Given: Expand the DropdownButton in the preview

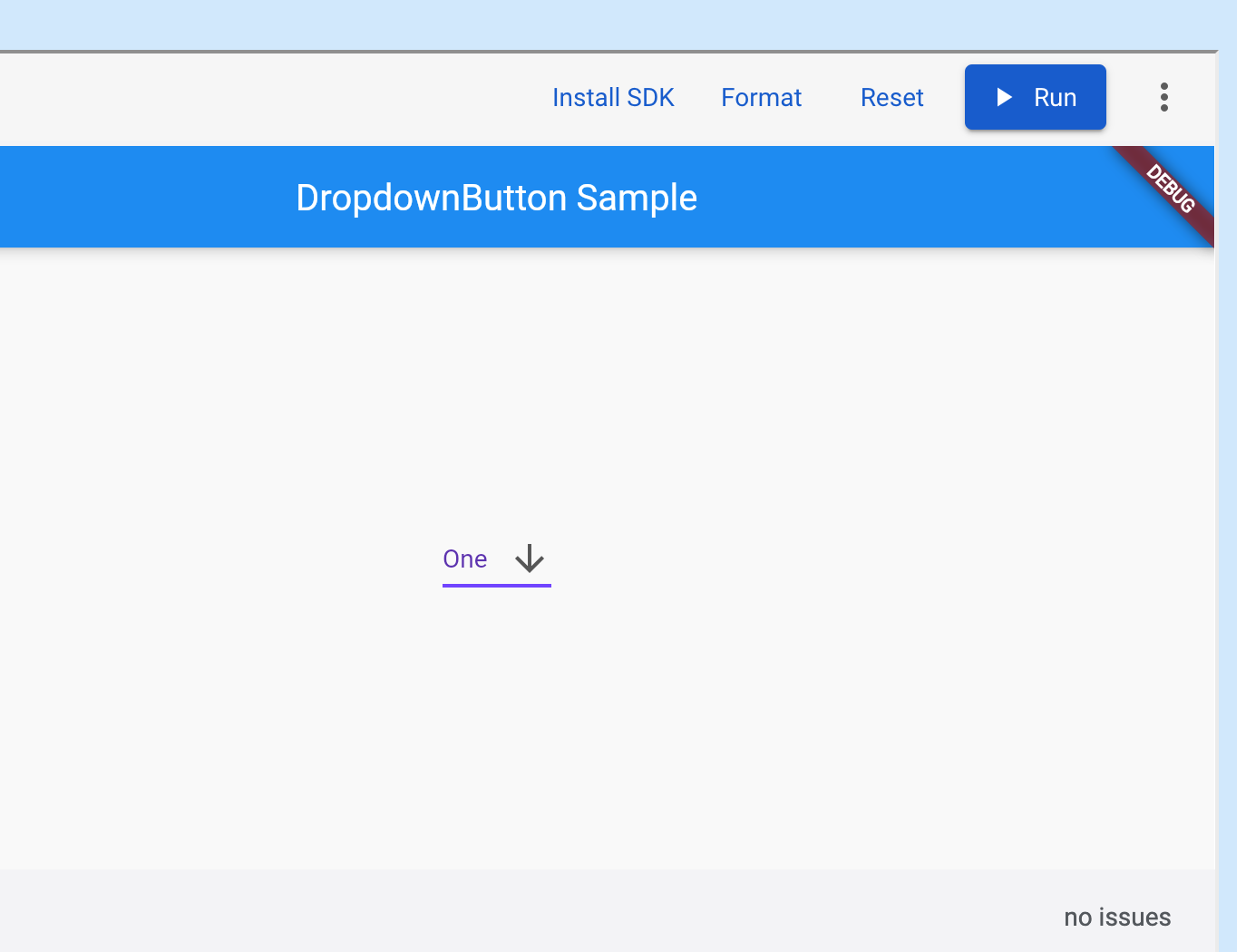Looking at the screenshot, I should tap(496, 559).
